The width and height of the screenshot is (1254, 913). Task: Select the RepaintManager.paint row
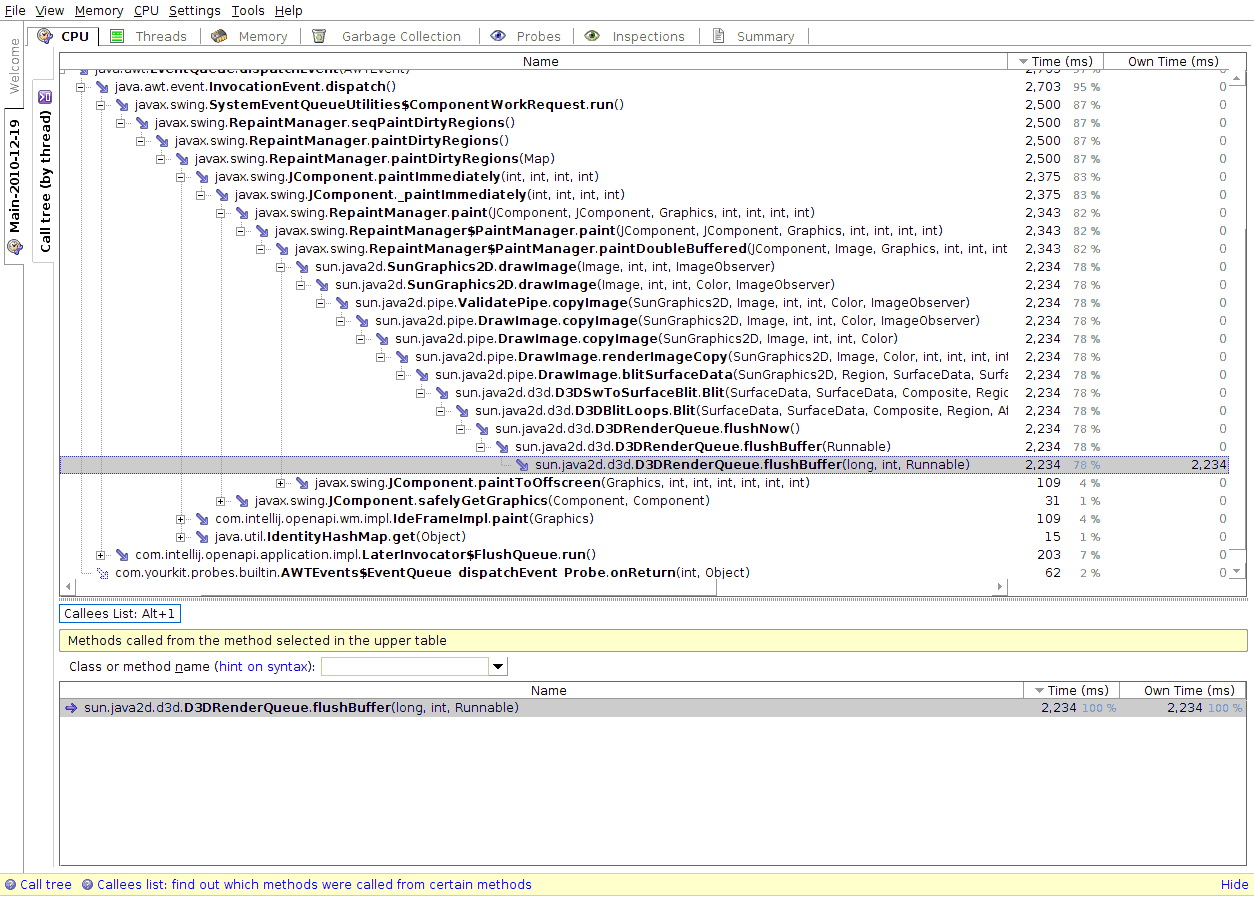coord(643,213)
